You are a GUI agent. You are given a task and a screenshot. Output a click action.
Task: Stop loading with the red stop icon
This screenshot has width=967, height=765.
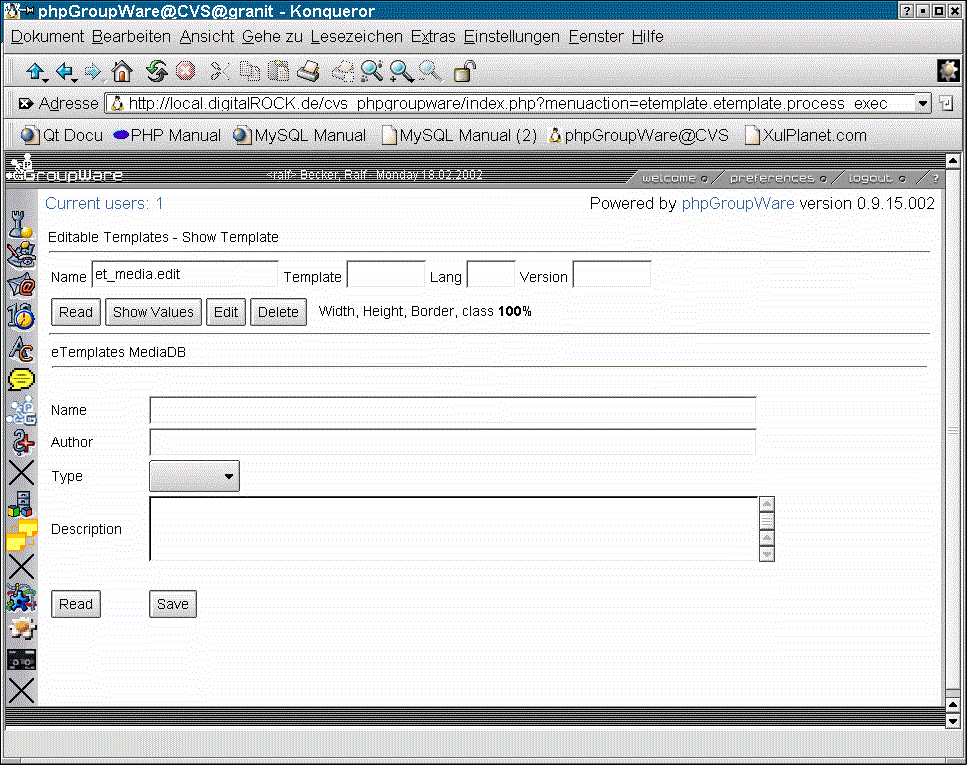click(186, 72)
